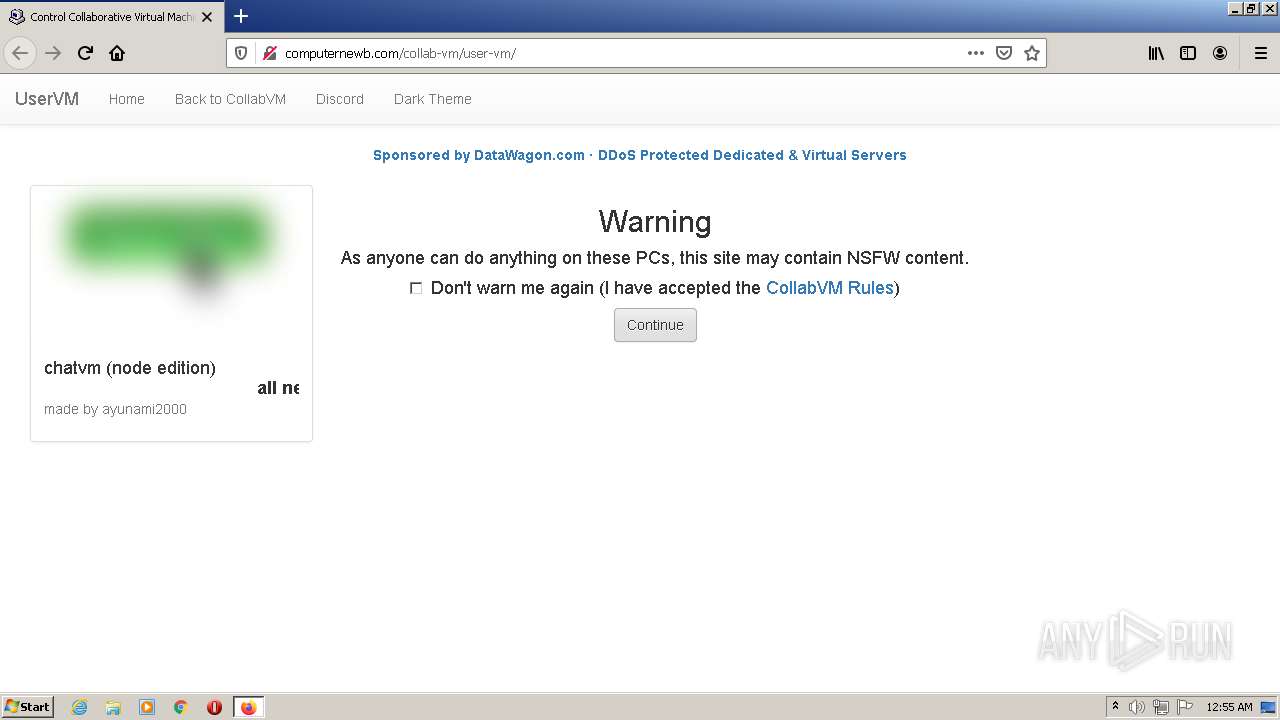Viewport: 1280px width, 720px height.
Task: Open the Firefox Library
Action: pyautogui.click(x=1156, y=53)
